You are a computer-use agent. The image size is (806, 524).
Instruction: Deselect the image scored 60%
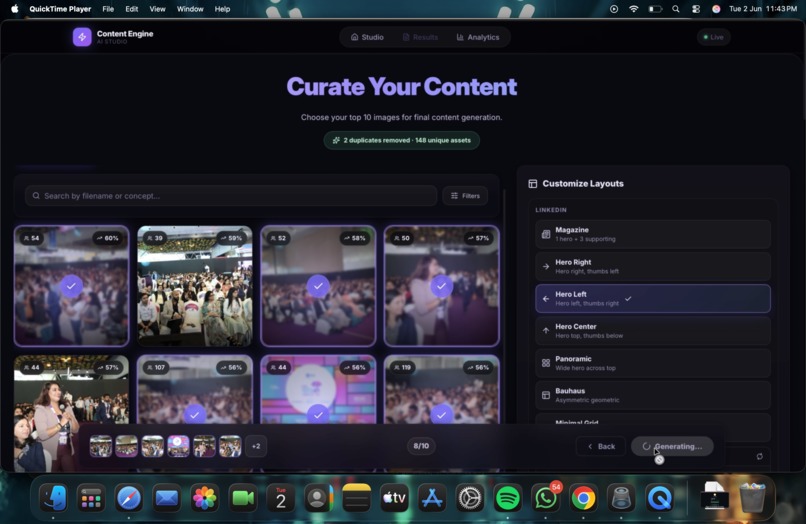[71, 286]
